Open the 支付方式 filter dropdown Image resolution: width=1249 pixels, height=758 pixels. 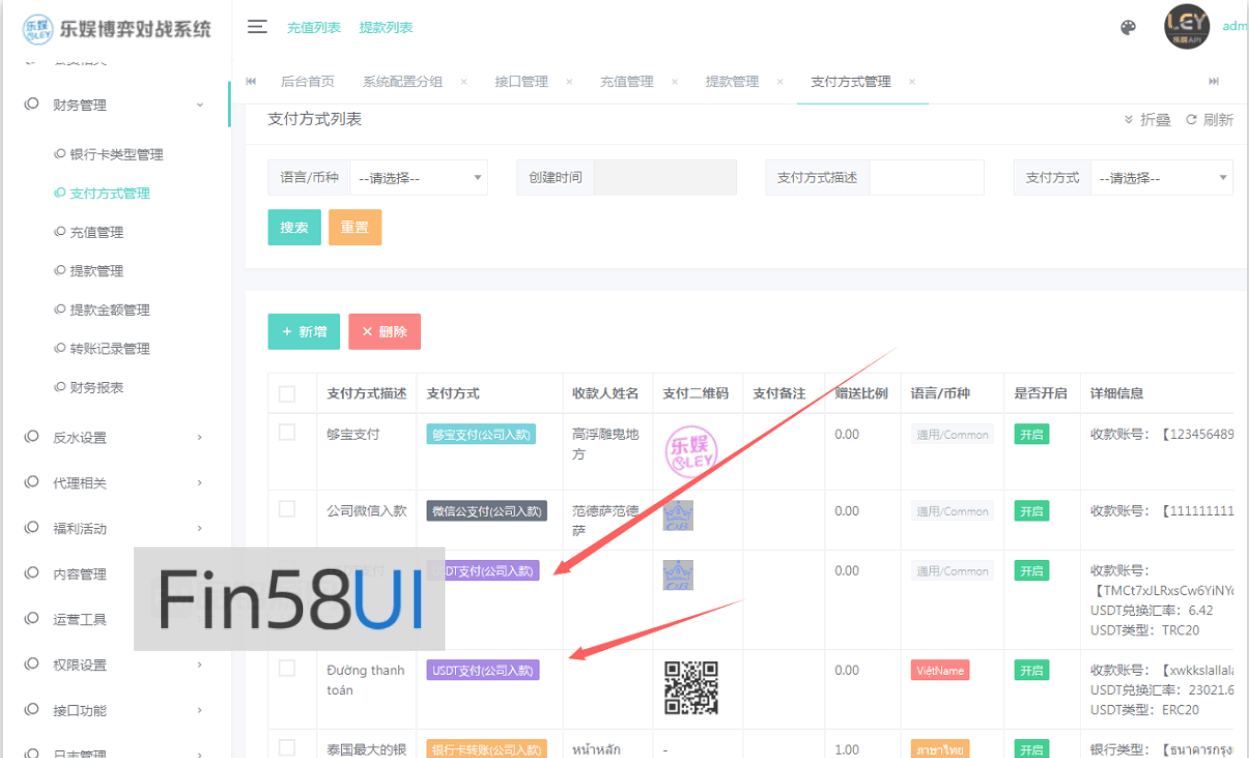tap(1161, 177)
